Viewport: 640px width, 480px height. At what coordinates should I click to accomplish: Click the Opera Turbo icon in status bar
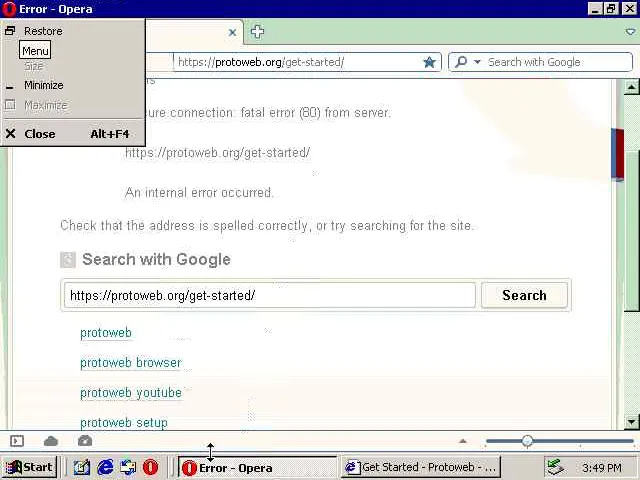(x=85, y=441)
